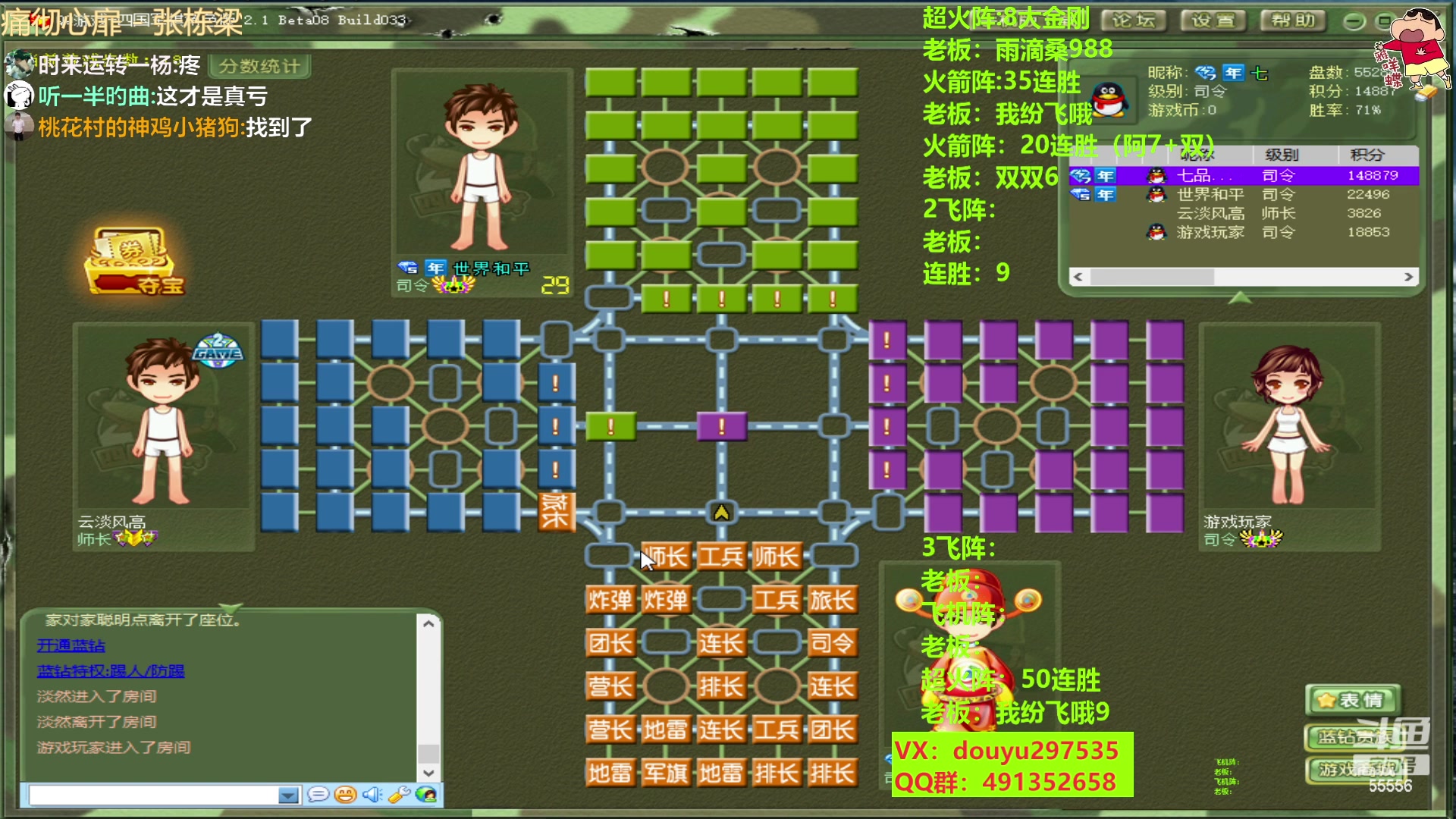This screenshot has height=819, width=1456.
Task: Toggle the speaker sound icon
Action: [372, 794]
